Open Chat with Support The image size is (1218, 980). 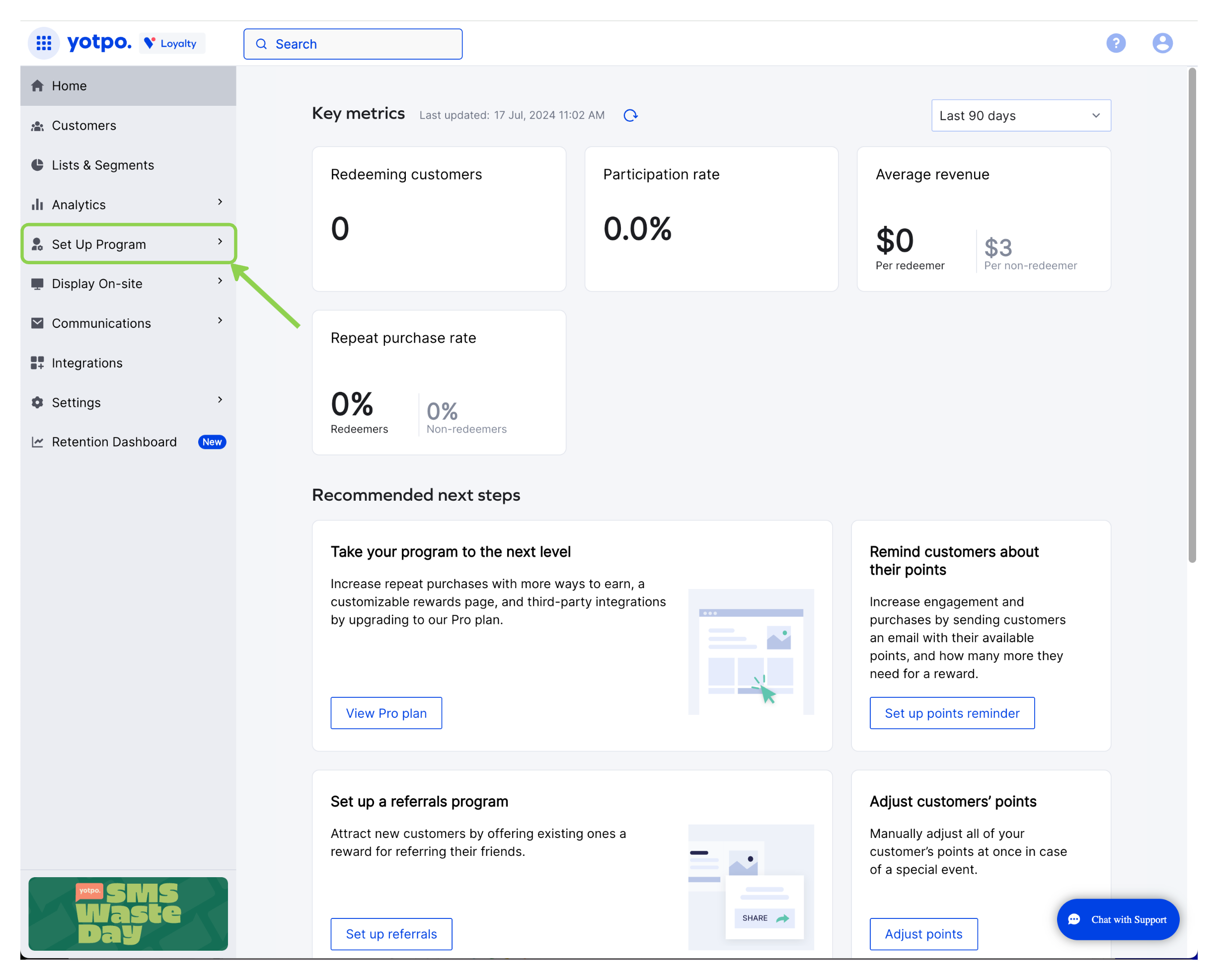[x=1118, y=919]
